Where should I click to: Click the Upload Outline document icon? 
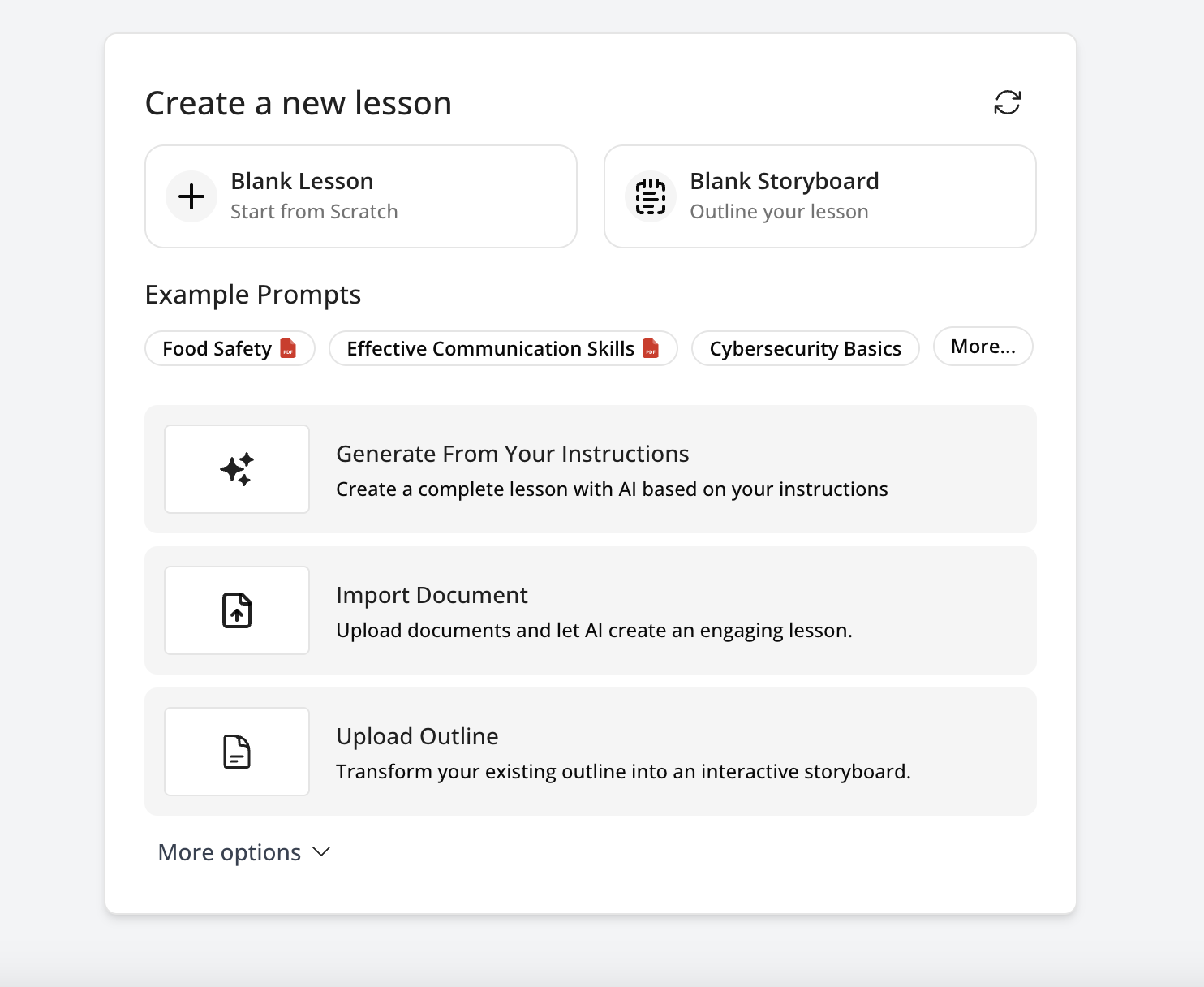click(237, 752)
